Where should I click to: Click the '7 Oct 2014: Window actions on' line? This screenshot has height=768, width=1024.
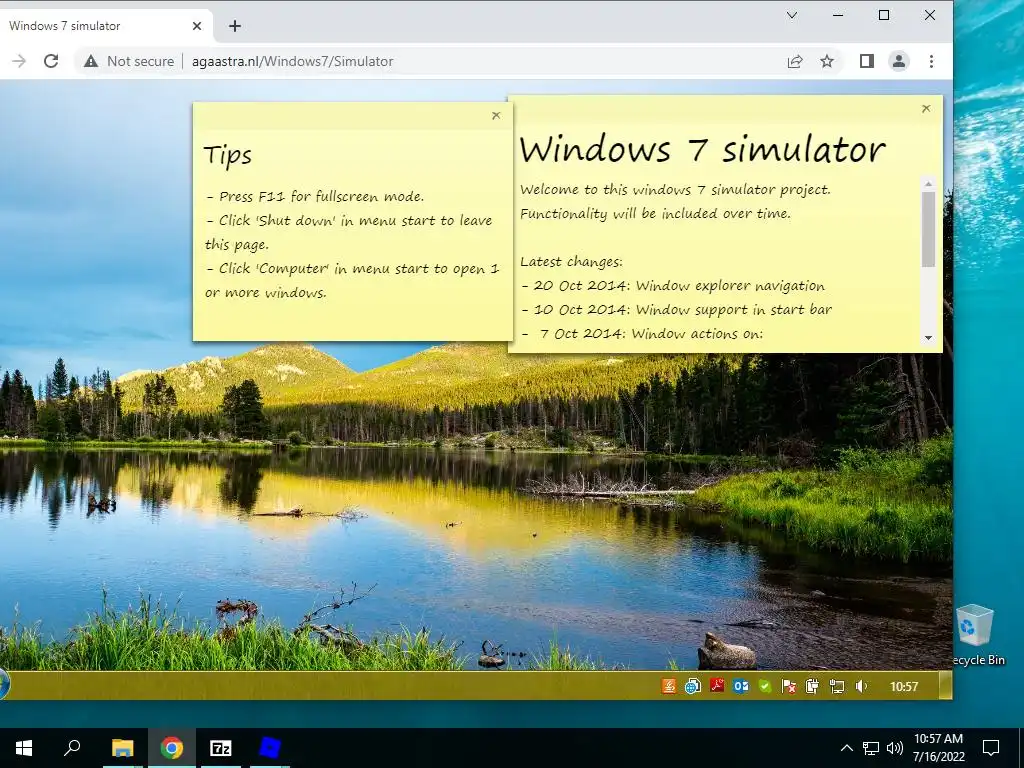click(643, 334)
